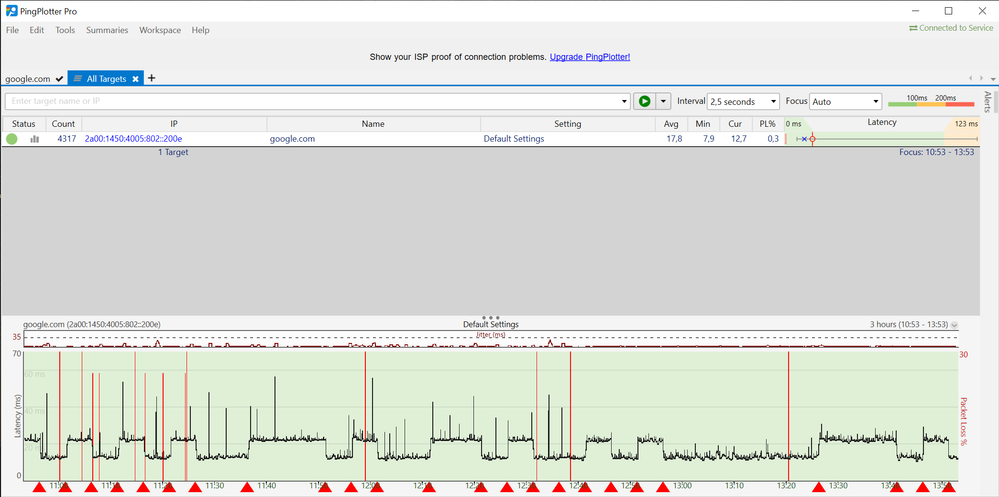
Task: Click the Connected to Service status icon
Action: [913, 28]
